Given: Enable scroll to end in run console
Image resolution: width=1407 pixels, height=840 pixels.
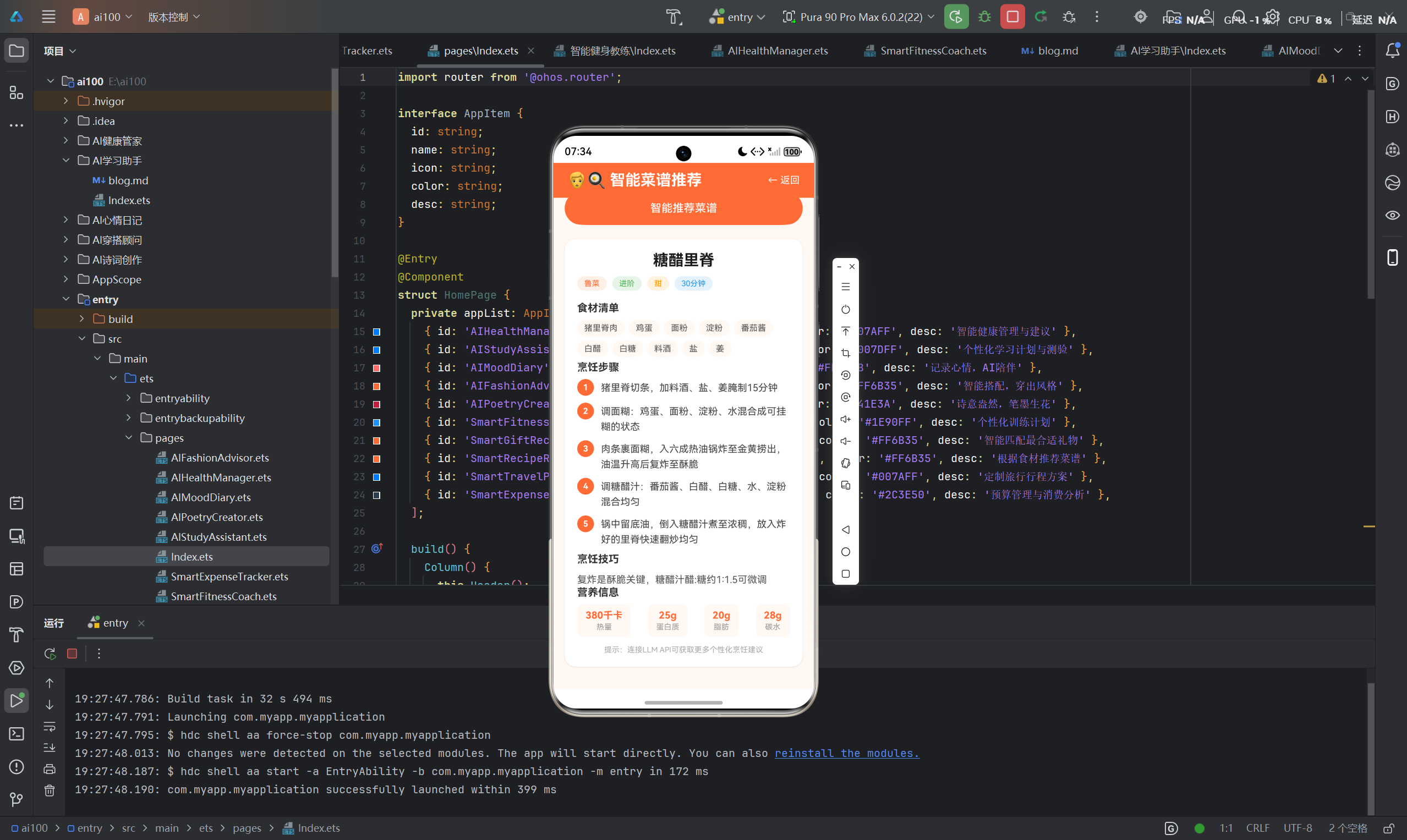Looking at the screenshot, I should click(50, 748).
